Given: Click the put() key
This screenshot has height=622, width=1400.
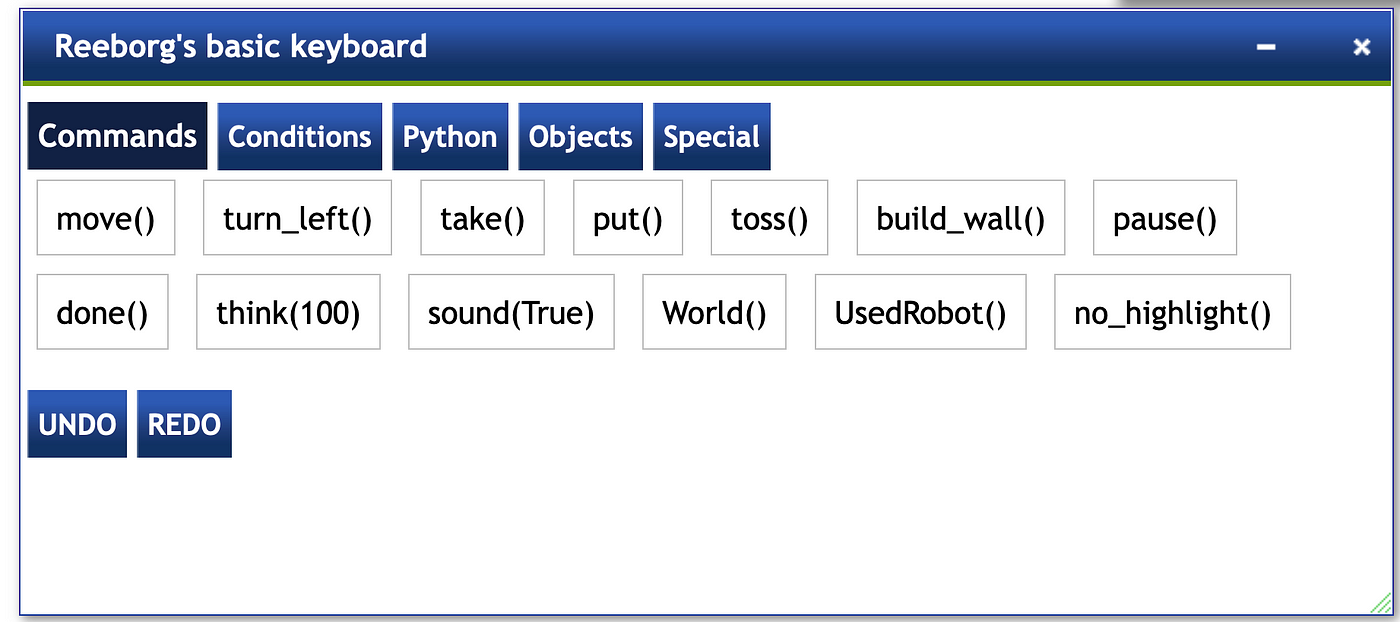Looking at the screenshot, I should [x=628, y=218].
